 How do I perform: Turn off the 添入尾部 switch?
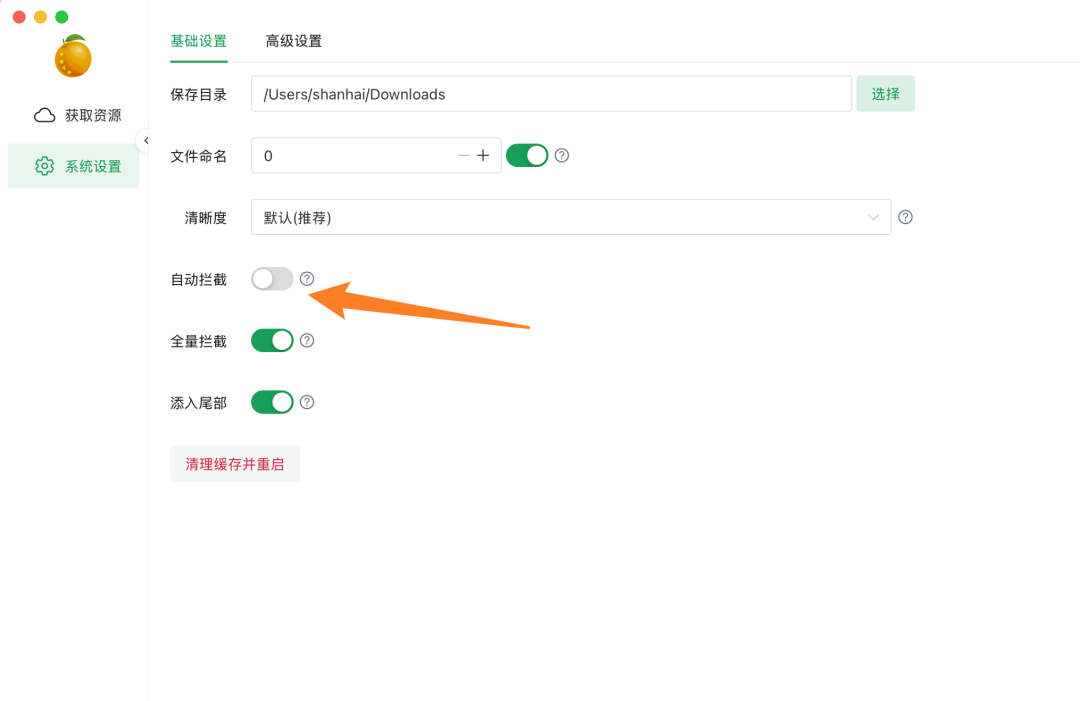[272, 402]
